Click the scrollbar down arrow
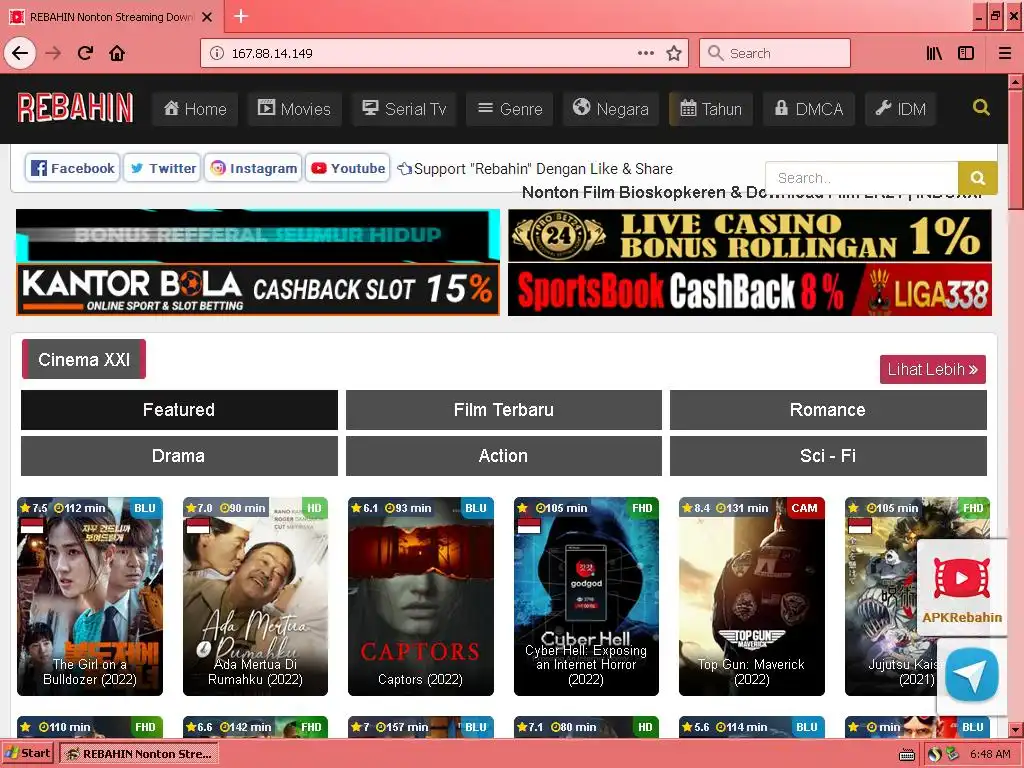 coord(1015,729)
